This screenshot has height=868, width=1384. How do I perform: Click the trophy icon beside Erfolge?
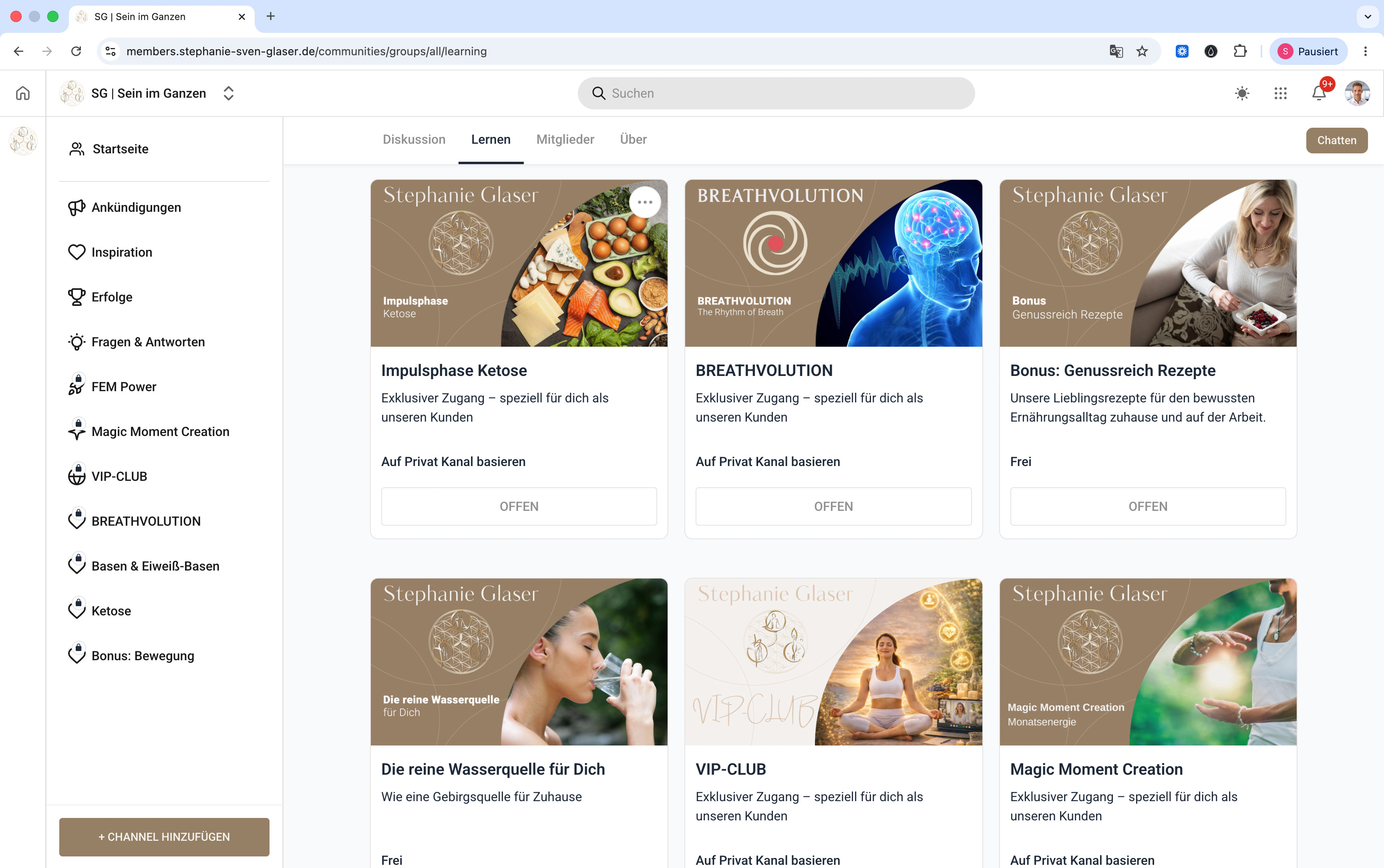76,297
